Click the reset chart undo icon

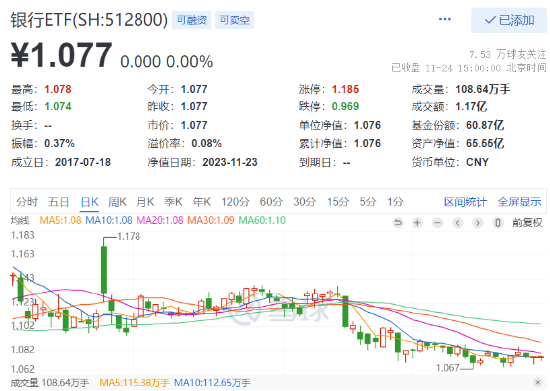tap(398, 223)
